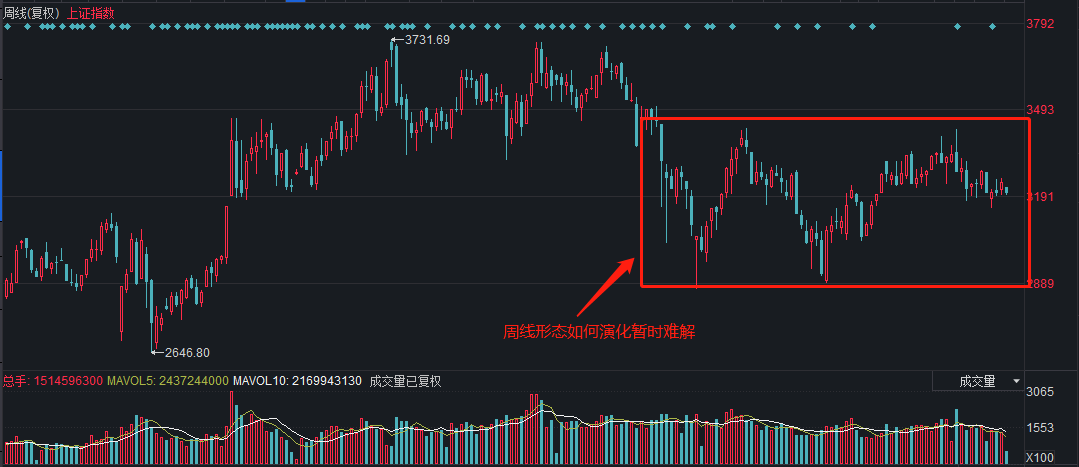Image resolution: width=1079 pixels, height=467 pixels.
Task: Click the 成交量已复权 label
Action: tap(405, 381)
